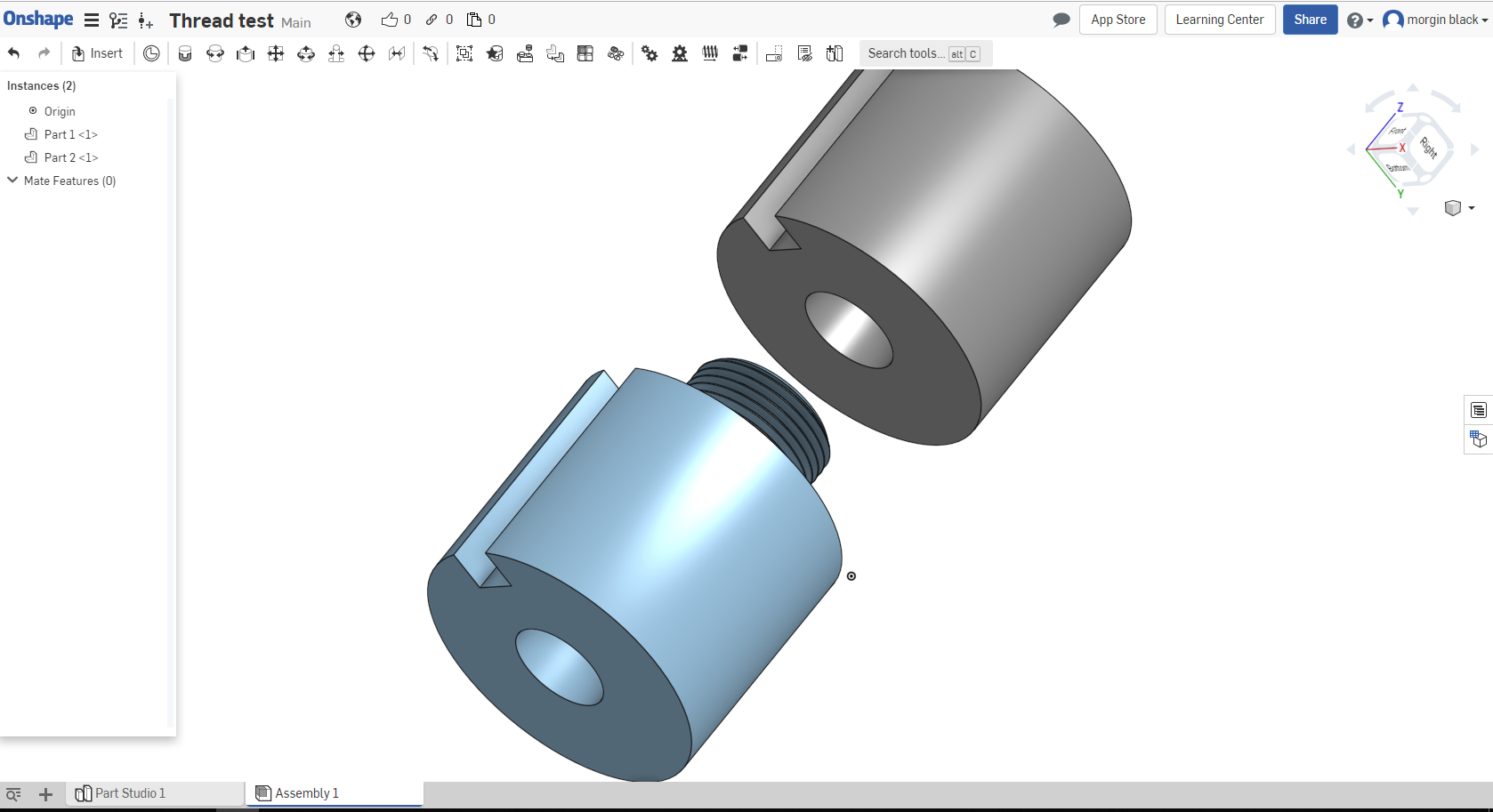The width and height of the screenshot is (1493, 812).
Task: Select the Parallel mate tool
Action: pyautogui.click(x=397, y=53)
